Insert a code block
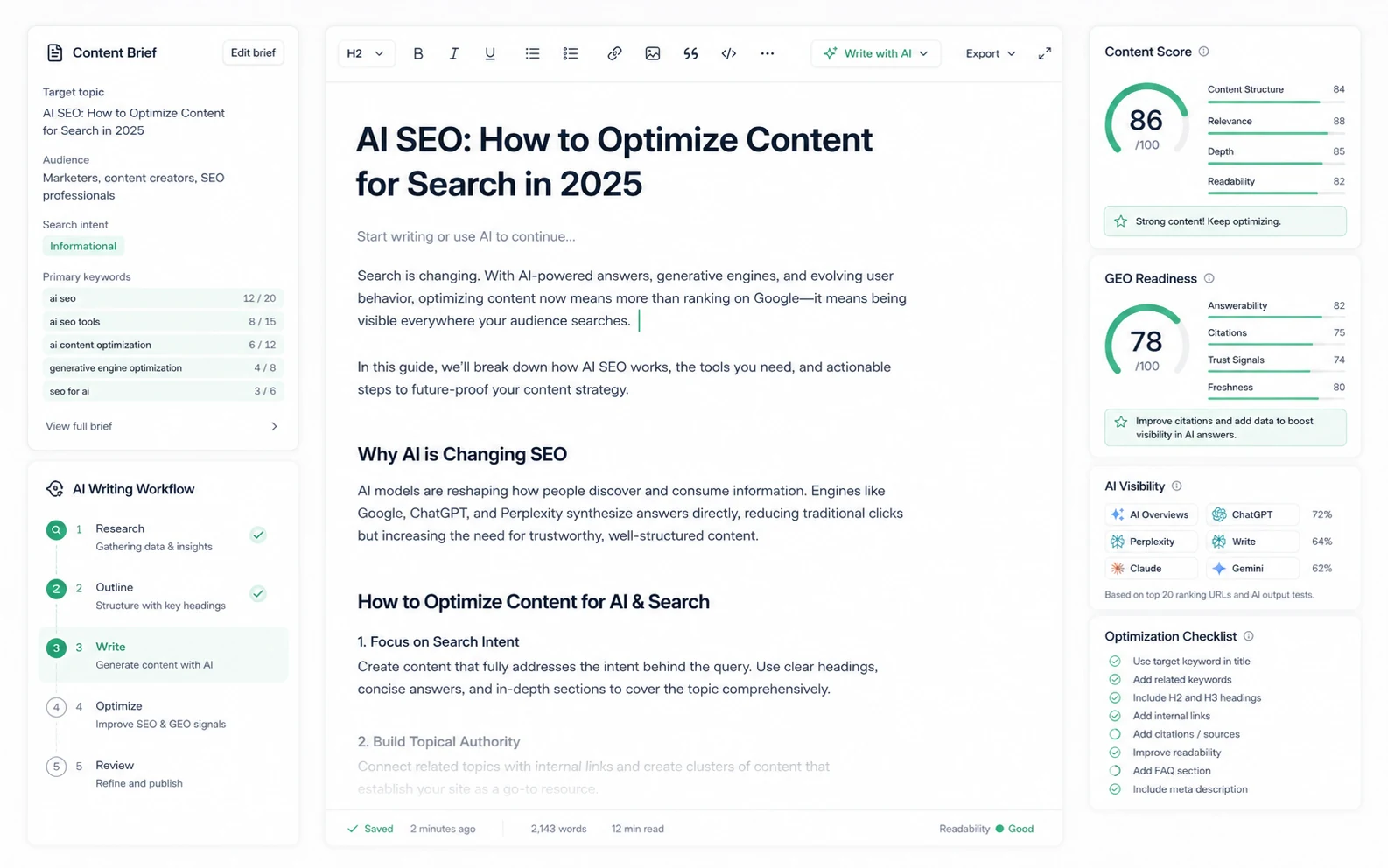The image size is (1388, 868). tap(728, 53)
